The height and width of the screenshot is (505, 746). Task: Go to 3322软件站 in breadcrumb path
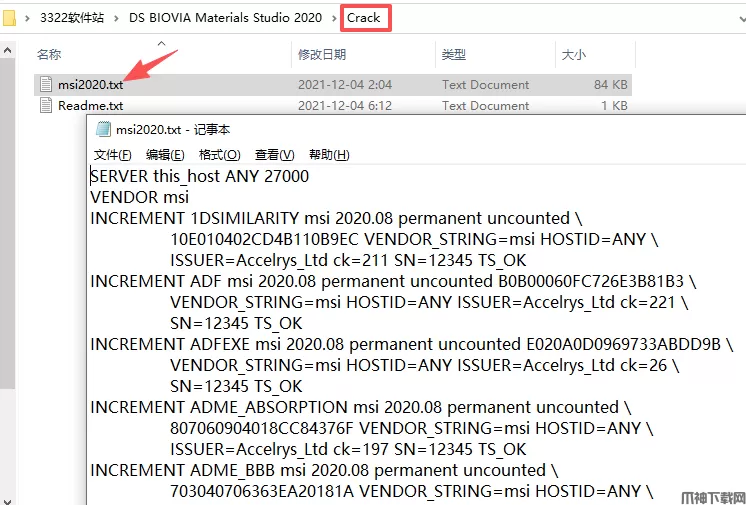tap(72, 18)
